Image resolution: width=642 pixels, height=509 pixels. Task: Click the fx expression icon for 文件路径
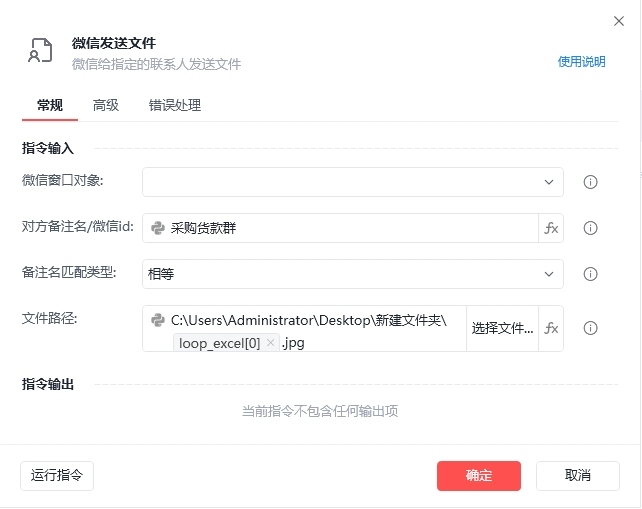click(551, 328)
